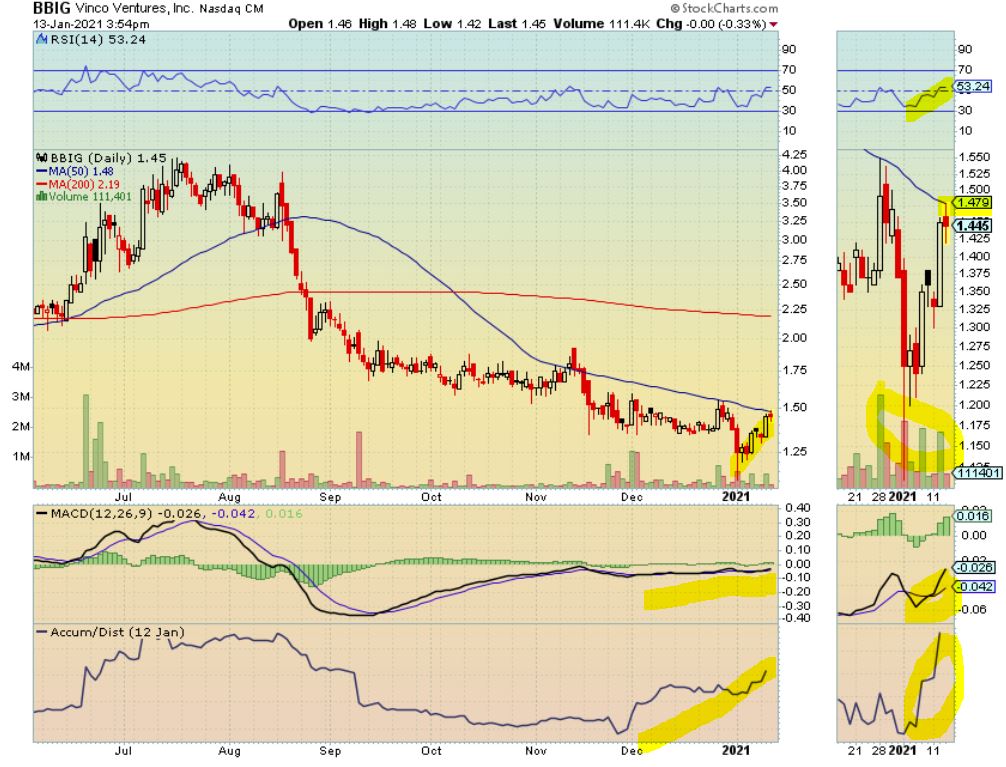
Task: Click the Chg -0.00 (-0.33%) value
Action: tap(712, 24)
